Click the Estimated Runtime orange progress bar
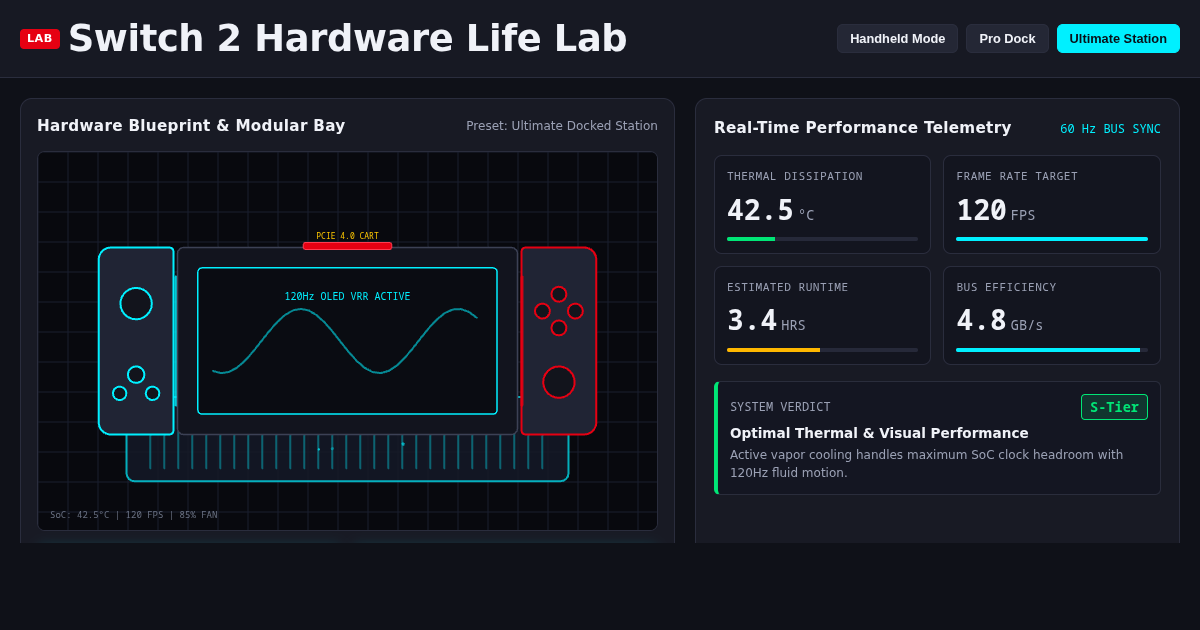This screenshot has height=630, width=1200. 822,350
